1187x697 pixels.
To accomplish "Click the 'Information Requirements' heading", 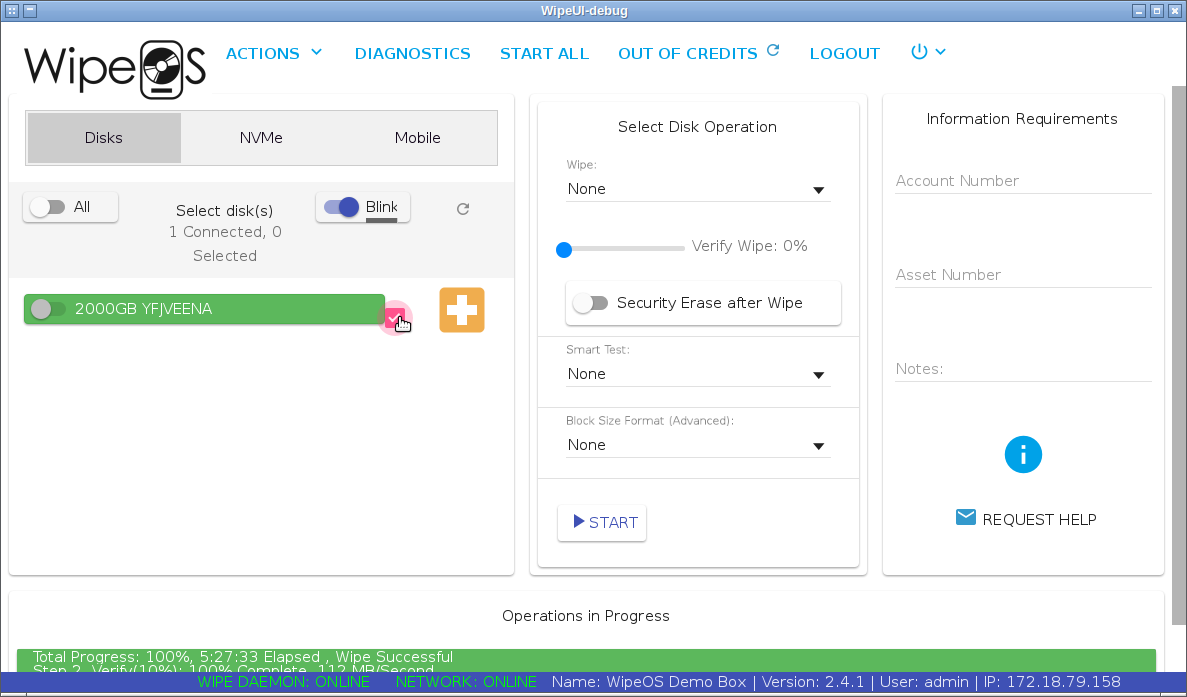I will tap(1022, 119).
